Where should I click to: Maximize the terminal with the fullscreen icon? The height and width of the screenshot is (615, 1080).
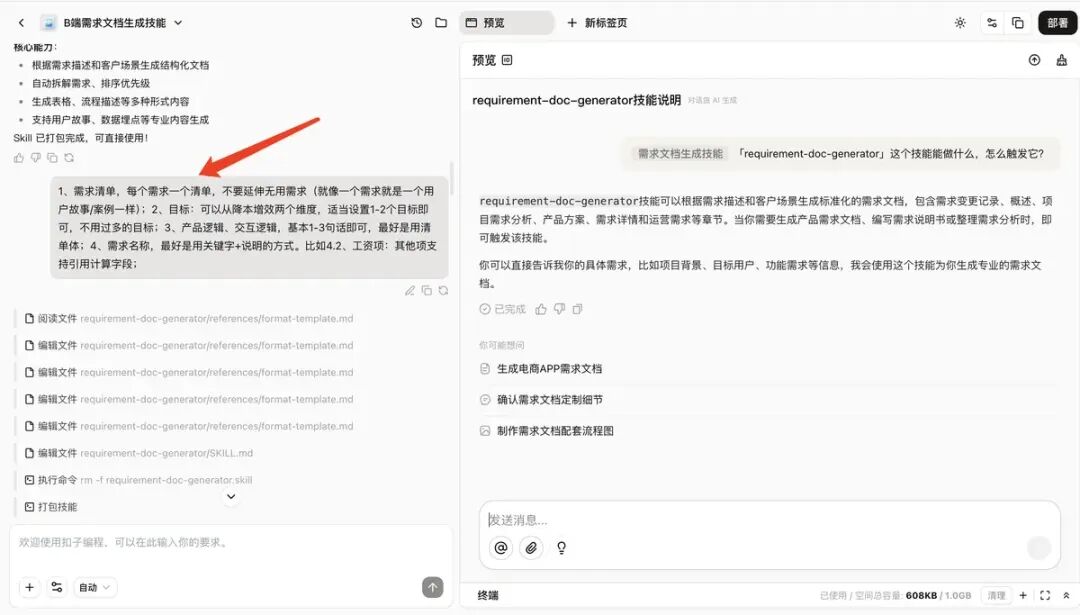1045,596
